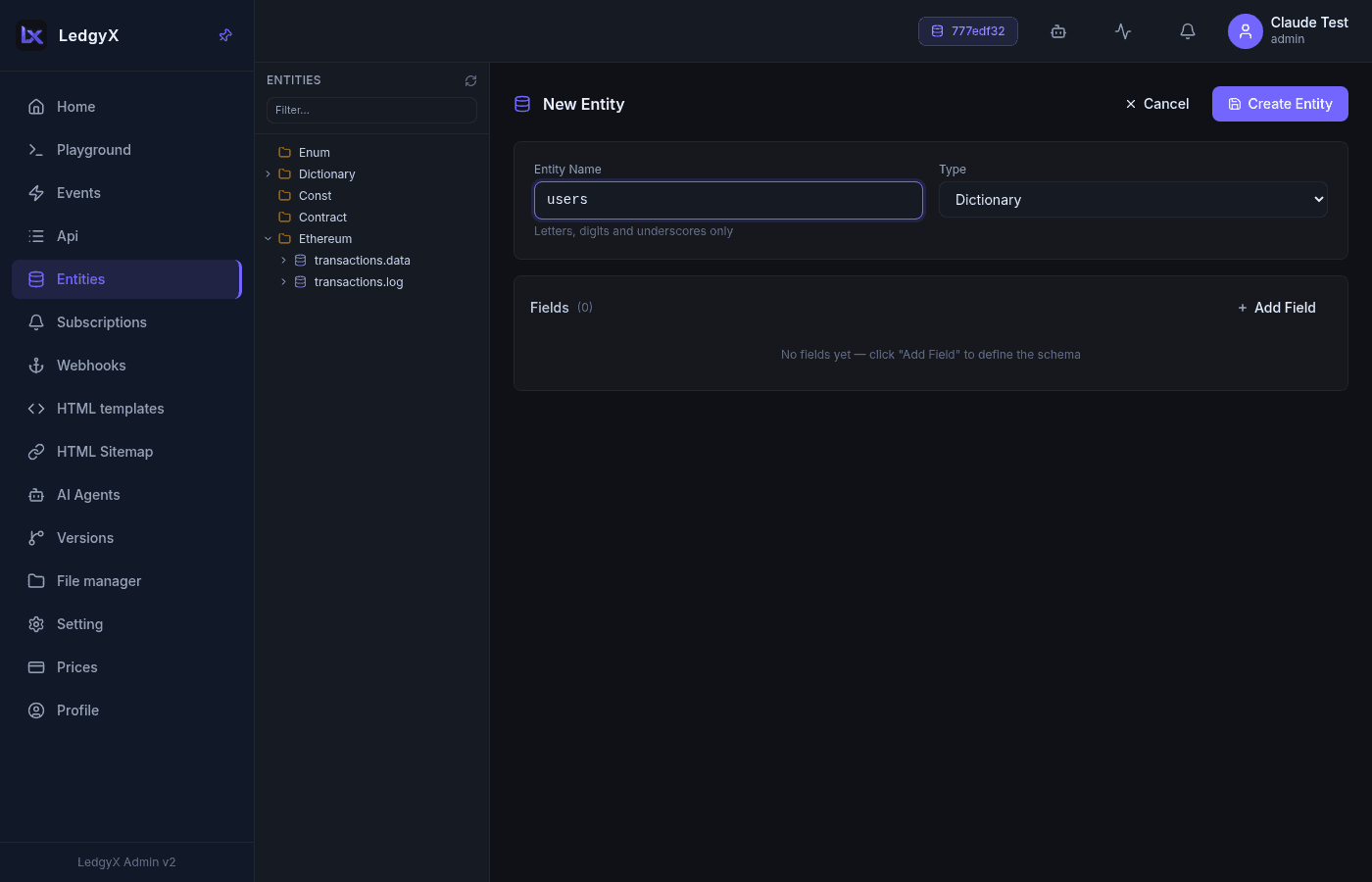Open the activity pulse icon in header
The height and width of the screenshot is (882, 1372).
tap(1123, 31)
